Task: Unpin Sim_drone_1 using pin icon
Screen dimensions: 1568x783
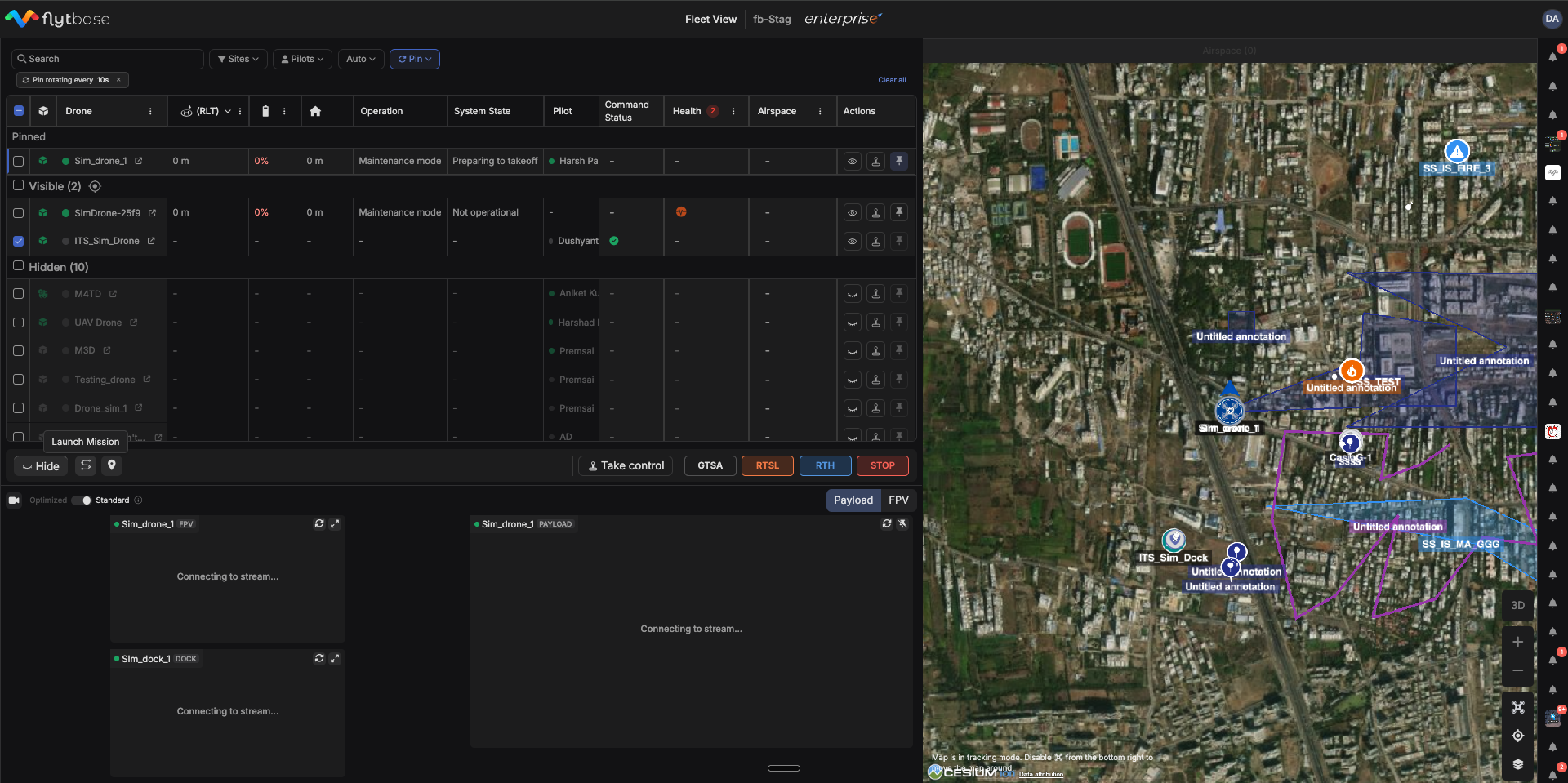Action: click(x=899, y=161)
